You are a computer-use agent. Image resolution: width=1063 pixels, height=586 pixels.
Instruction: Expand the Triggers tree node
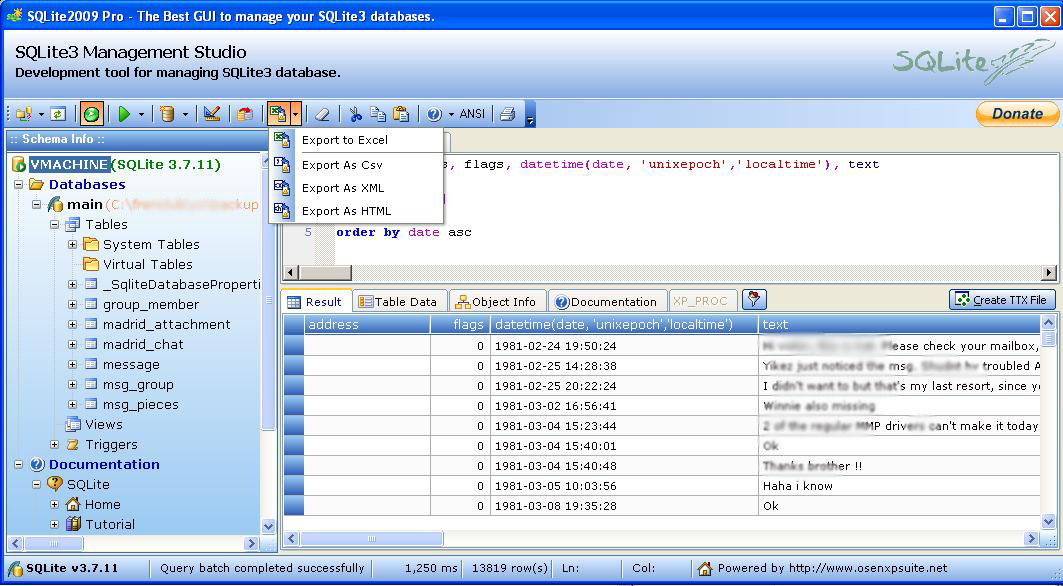click(54, 444)
